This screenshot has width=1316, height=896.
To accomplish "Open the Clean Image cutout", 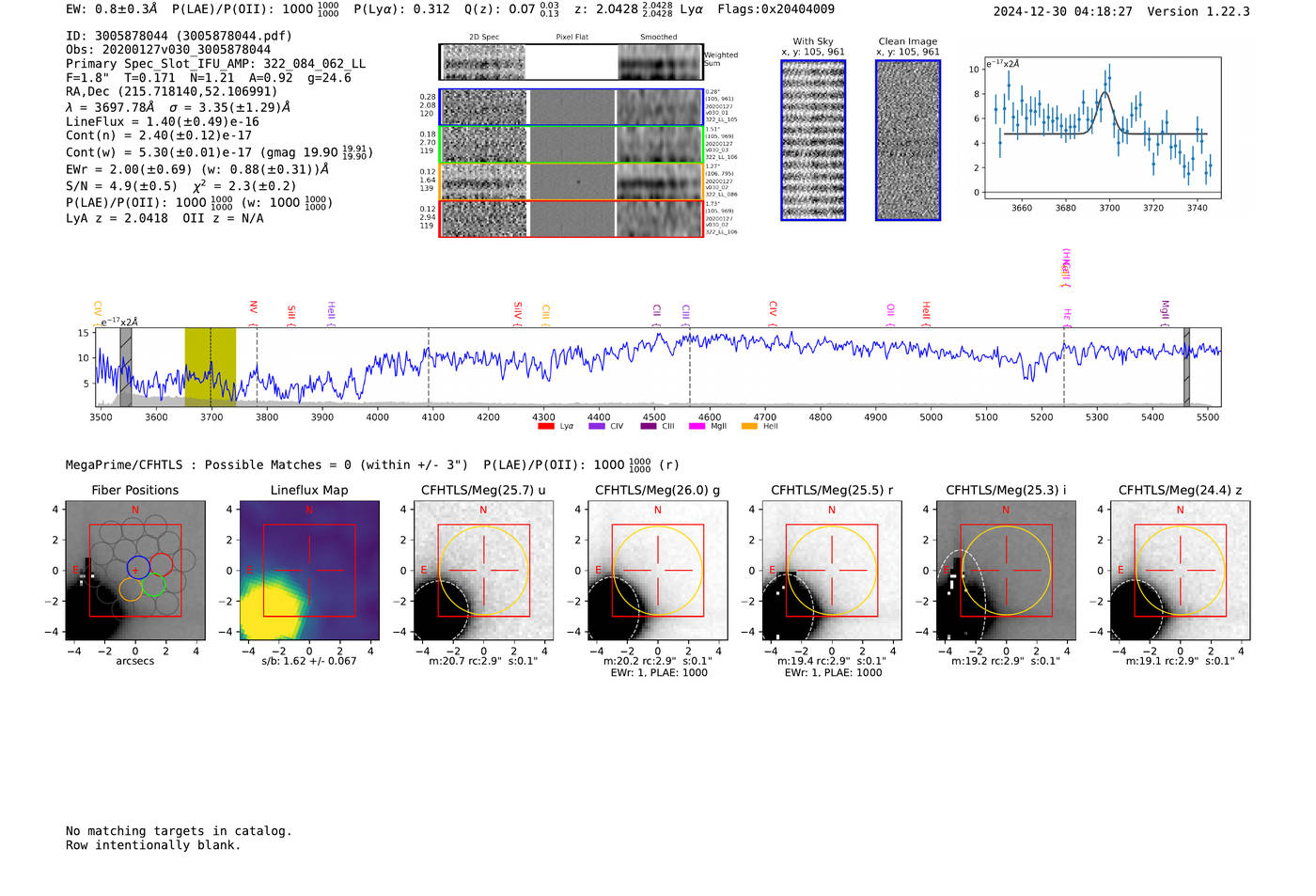I will point(908,140).
